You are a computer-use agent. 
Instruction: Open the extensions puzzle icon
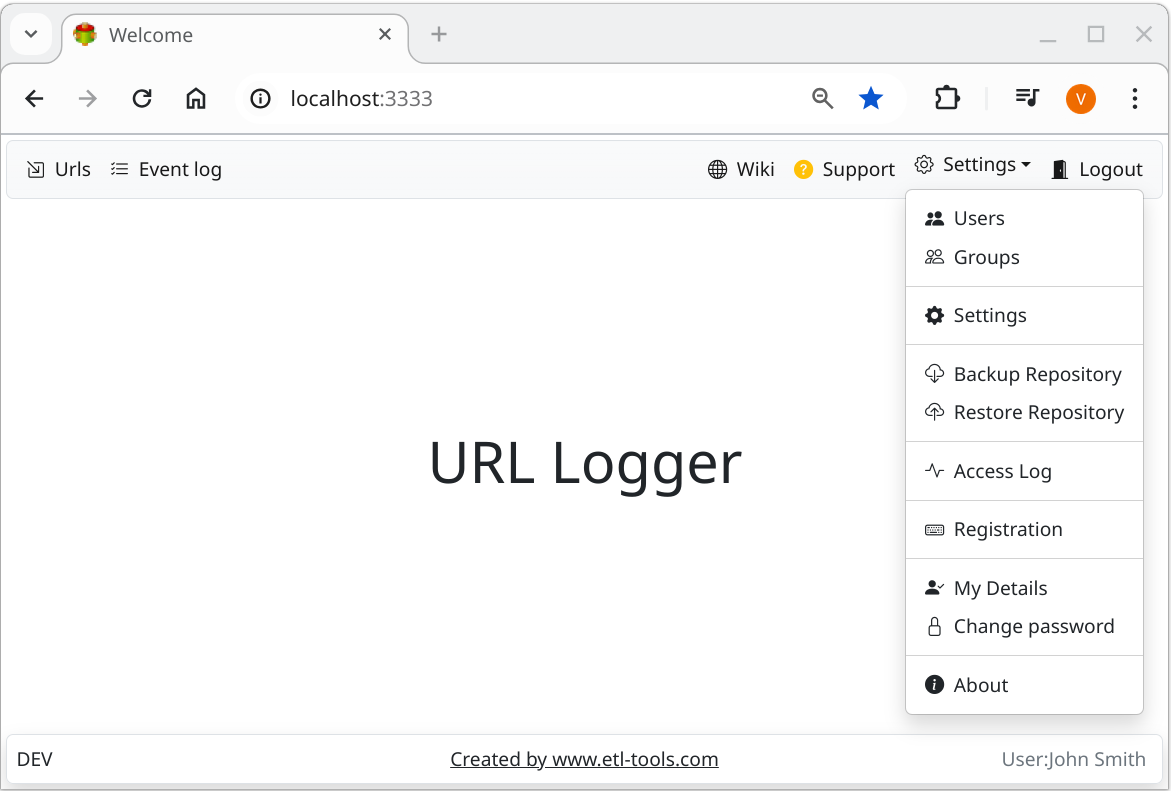click(947, 99)
